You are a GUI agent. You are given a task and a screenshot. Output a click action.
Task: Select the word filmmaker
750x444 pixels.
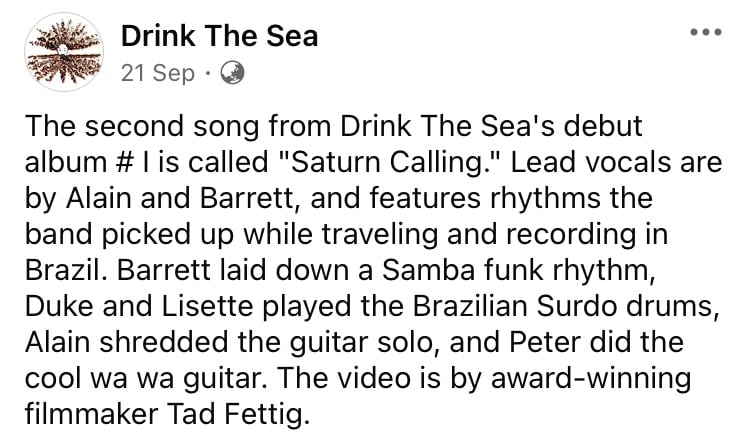click(x=91, y=414)
